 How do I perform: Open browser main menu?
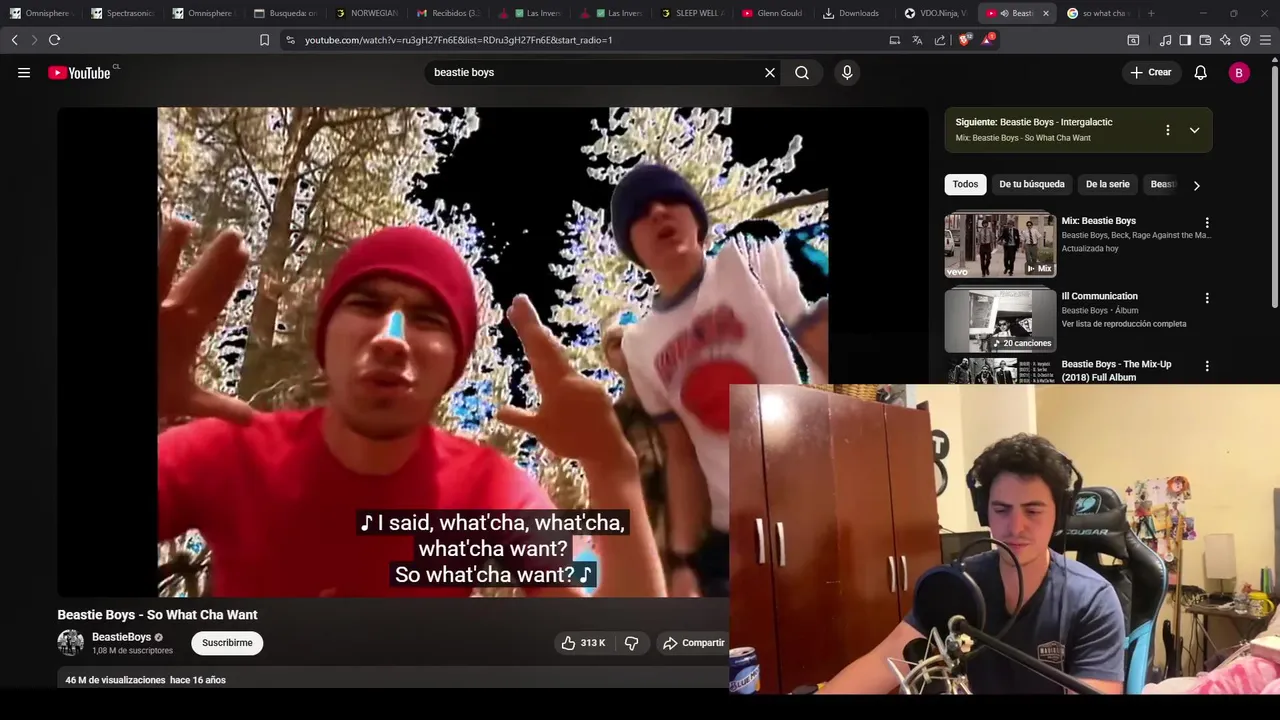(x=1265, y=40)
